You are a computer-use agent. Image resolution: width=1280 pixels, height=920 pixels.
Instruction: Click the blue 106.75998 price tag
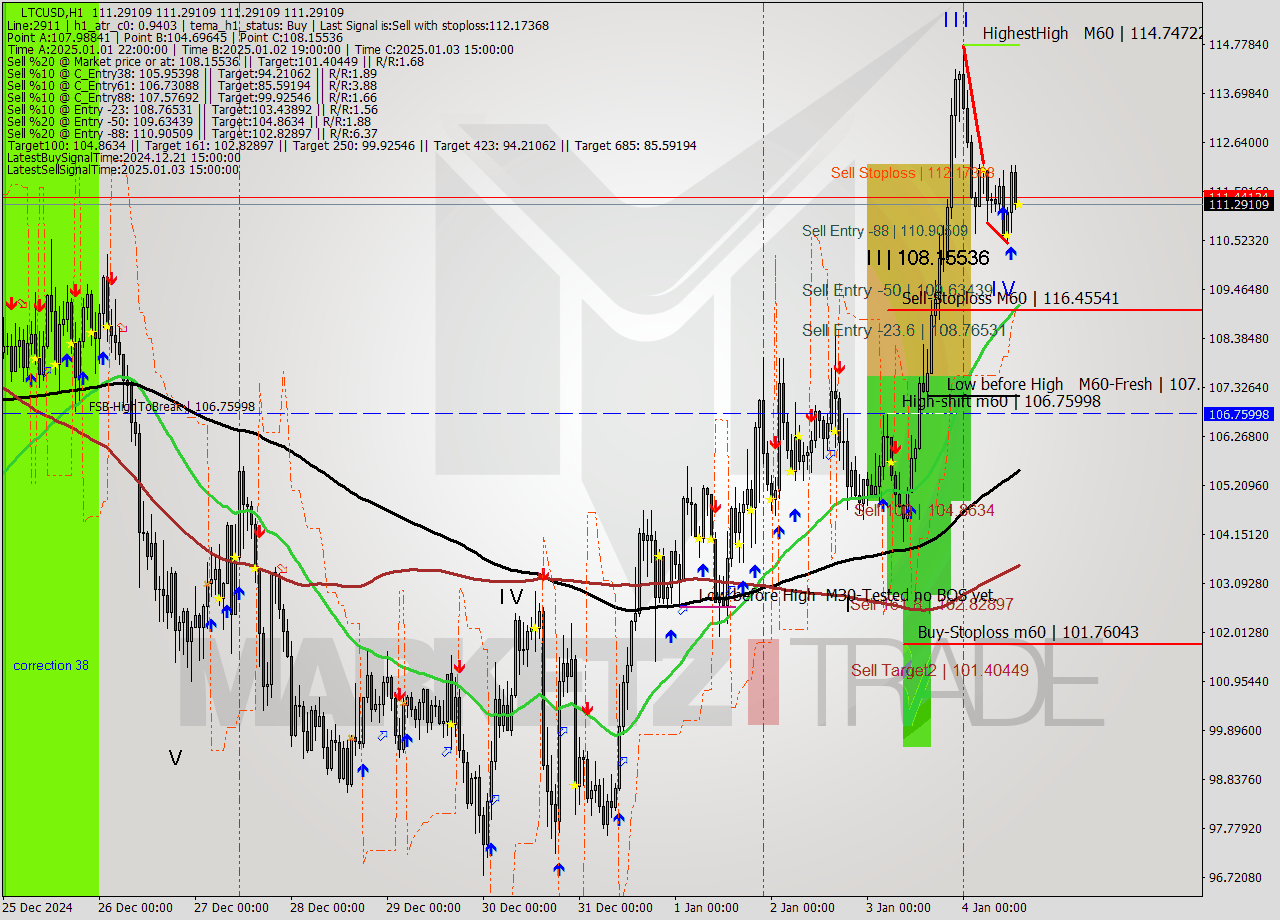(1240, 414)
